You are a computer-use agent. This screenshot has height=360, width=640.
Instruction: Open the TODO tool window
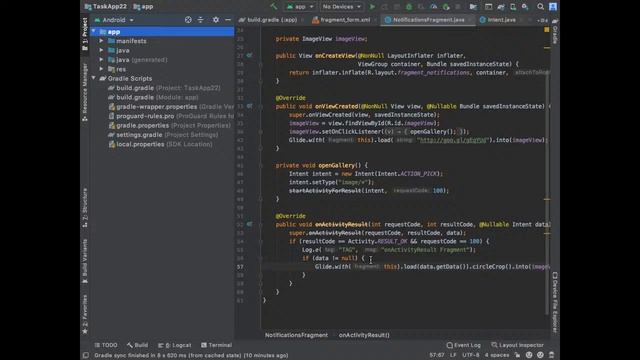[106, 345]
